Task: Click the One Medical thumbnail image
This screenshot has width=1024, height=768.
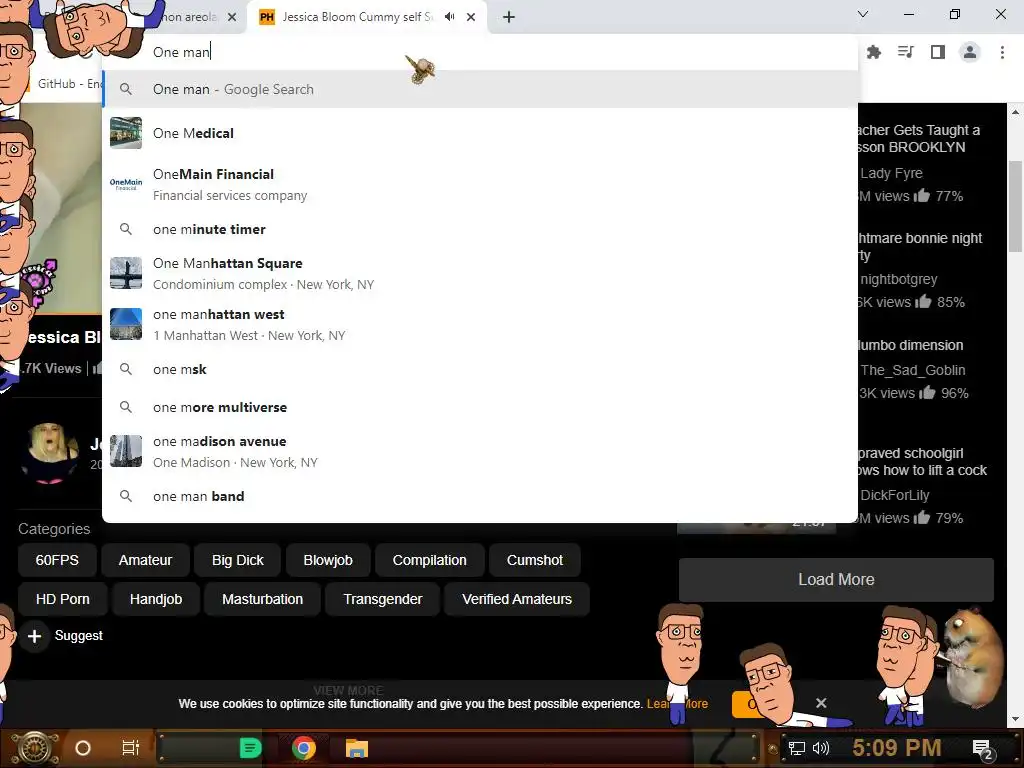Action: [126, 133]
